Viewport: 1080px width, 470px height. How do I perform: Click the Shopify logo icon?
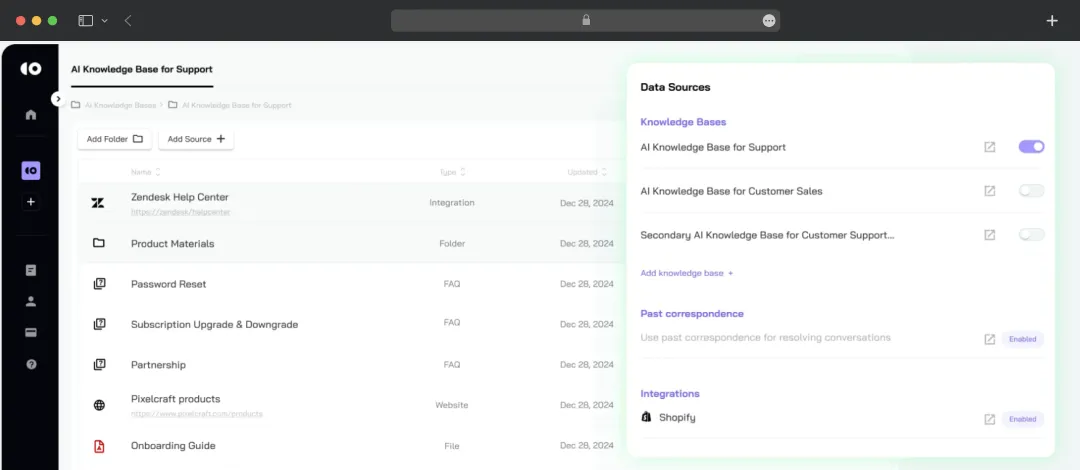click(x=646, y=416)
